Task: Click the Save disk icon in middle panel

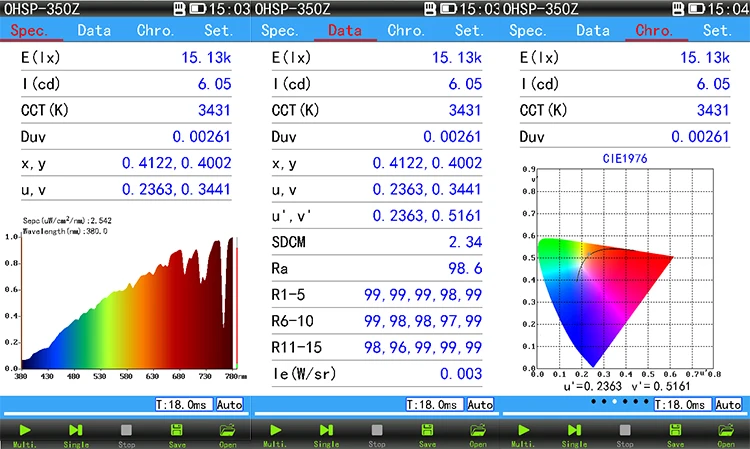Action: click(x=427, y=430)
